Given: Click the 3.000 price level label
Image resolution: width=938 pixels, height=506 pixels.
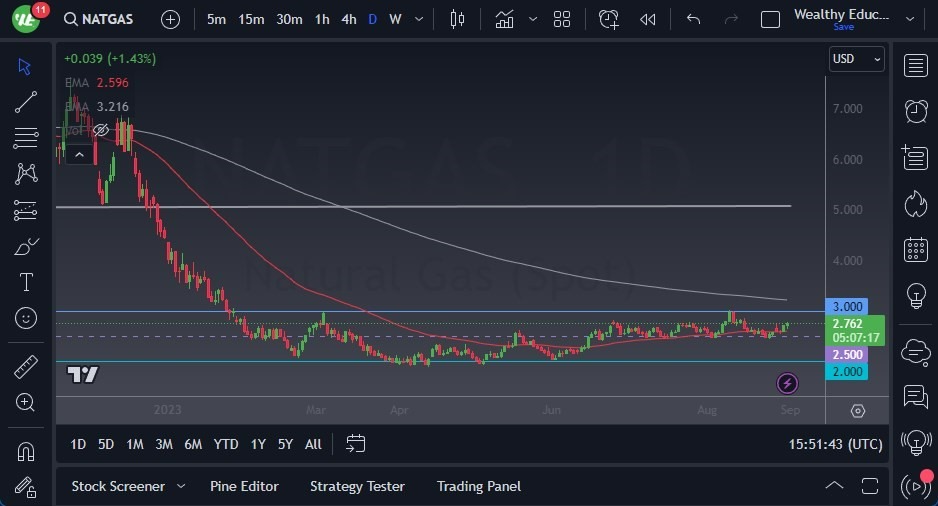Looking at the screenshot, I should click(x=846, y=306).
